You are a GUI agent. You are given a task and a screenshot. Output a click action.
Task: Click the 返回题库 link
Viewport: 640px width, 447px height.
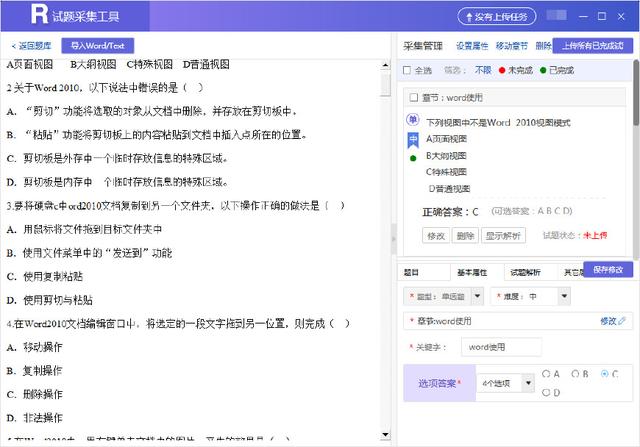(31, 46)
